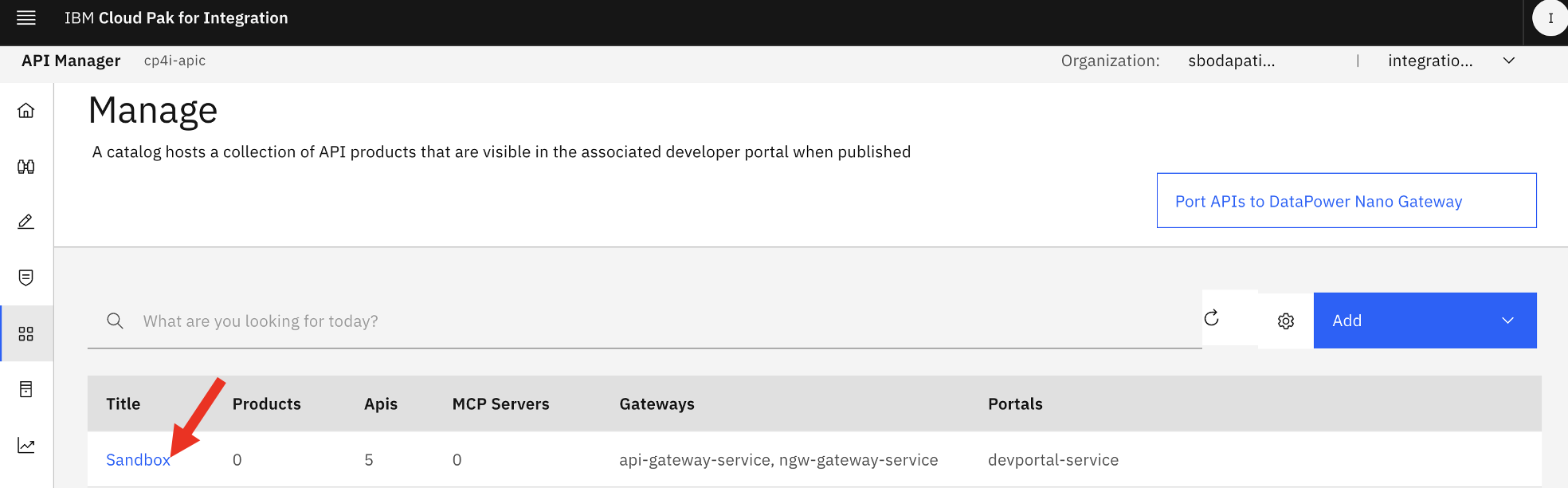
Task: Click api-gateway-service, ngw-gateway-service cell
Action: click(778, 460)
